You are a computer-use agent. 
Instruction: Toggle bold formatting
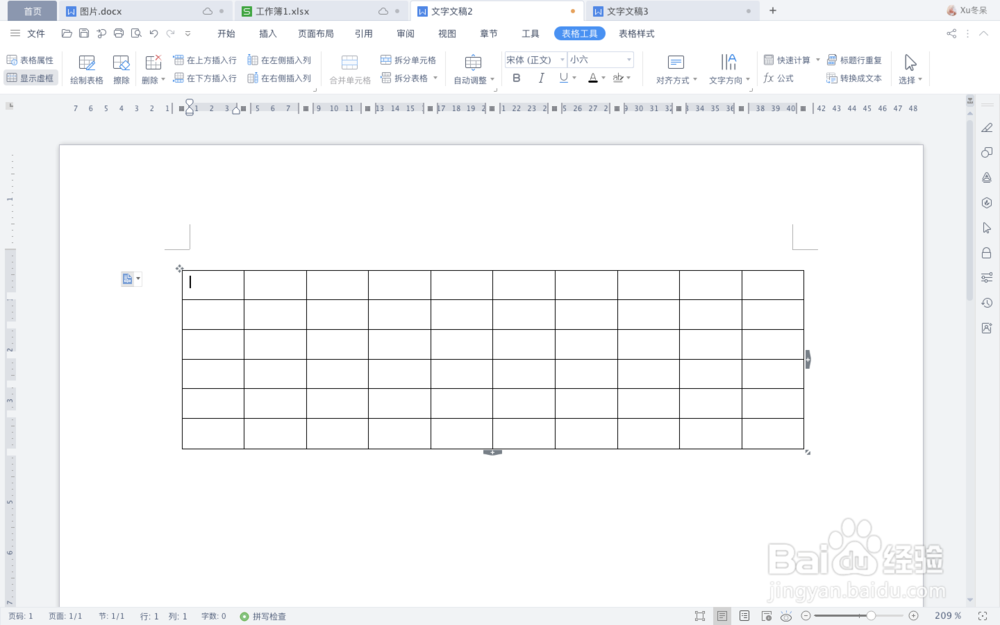[x=516, y=78]
